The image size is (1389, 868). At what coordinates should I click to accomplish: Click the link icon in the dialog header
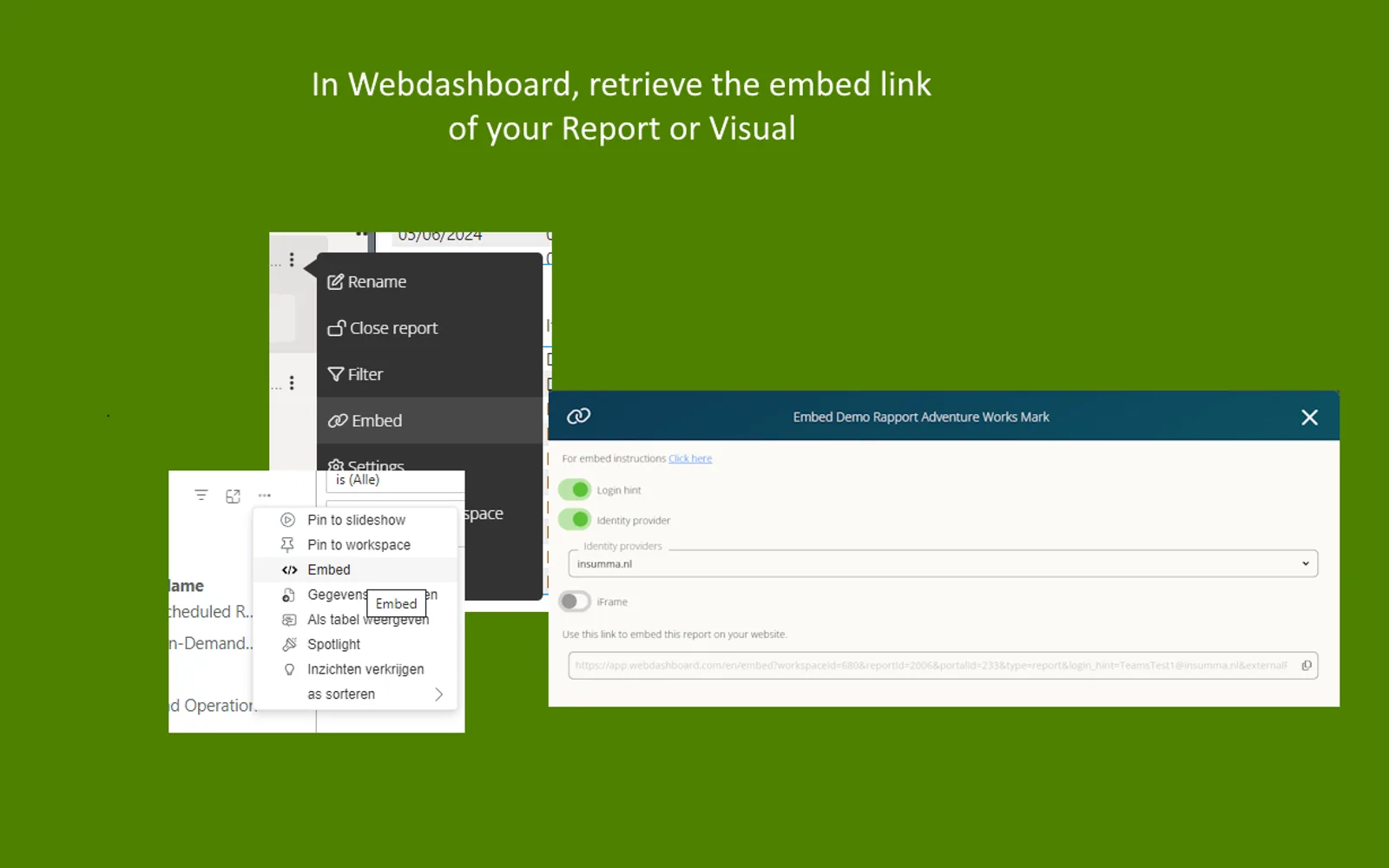pyautogui.click(x=578, y=417)
